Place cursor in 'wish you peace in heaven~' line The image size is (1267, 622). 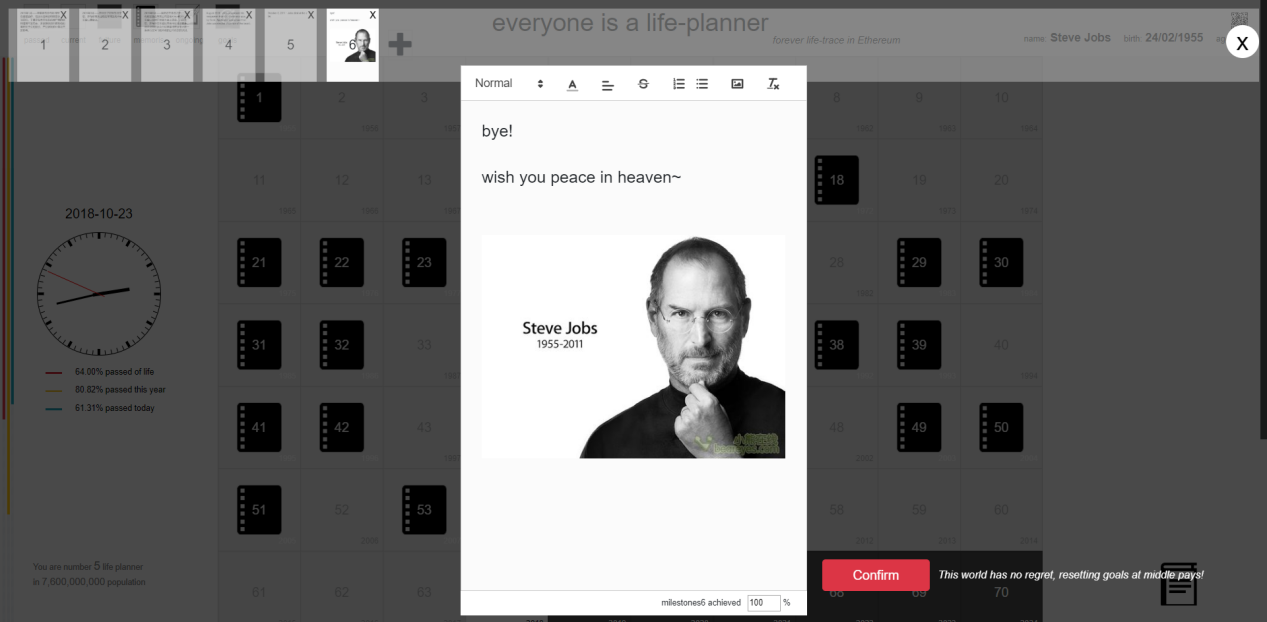581,177
